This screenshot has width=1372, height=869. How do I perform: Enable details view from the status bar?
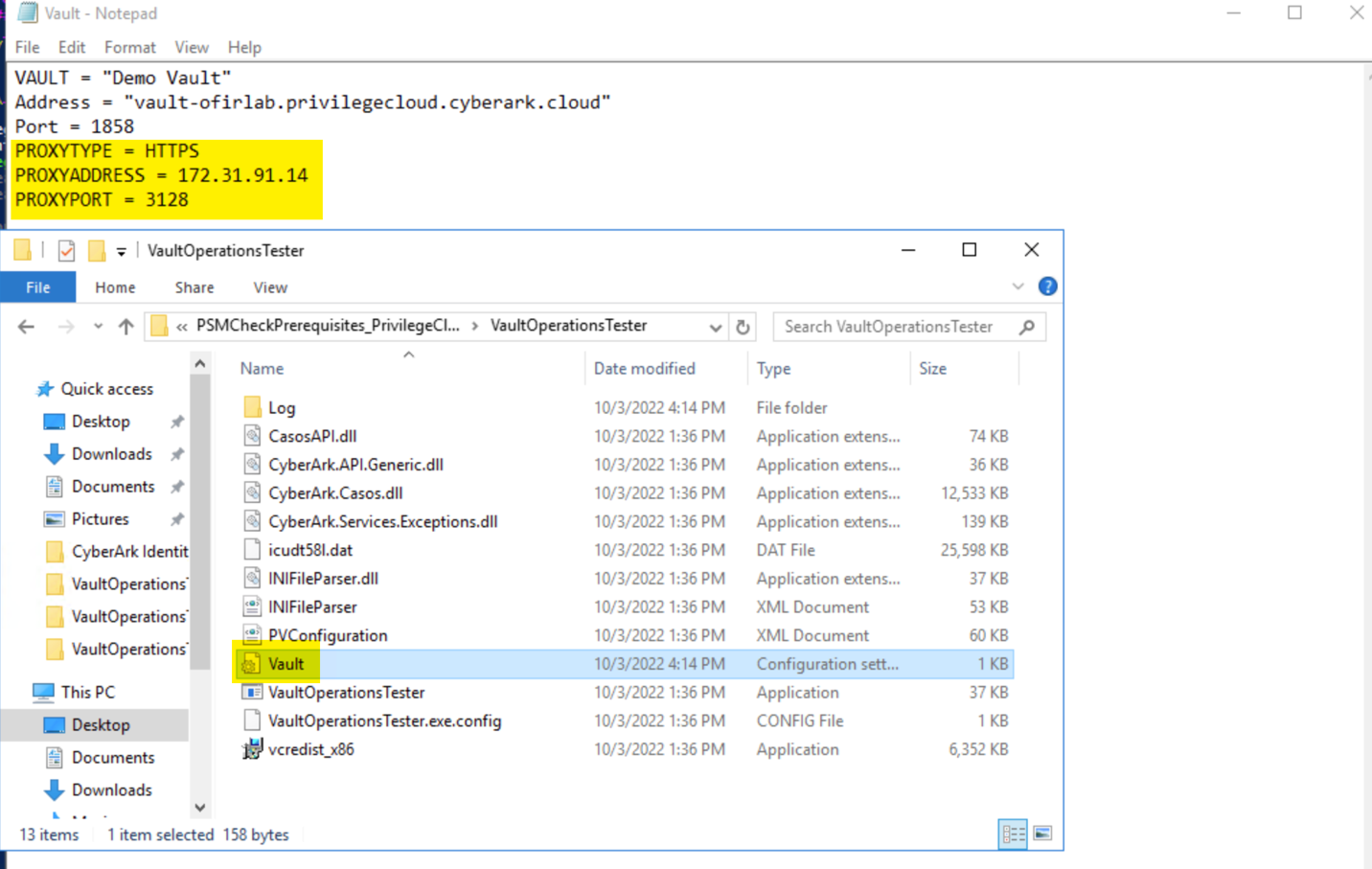pyautogui.click(x=1013, y=834)
